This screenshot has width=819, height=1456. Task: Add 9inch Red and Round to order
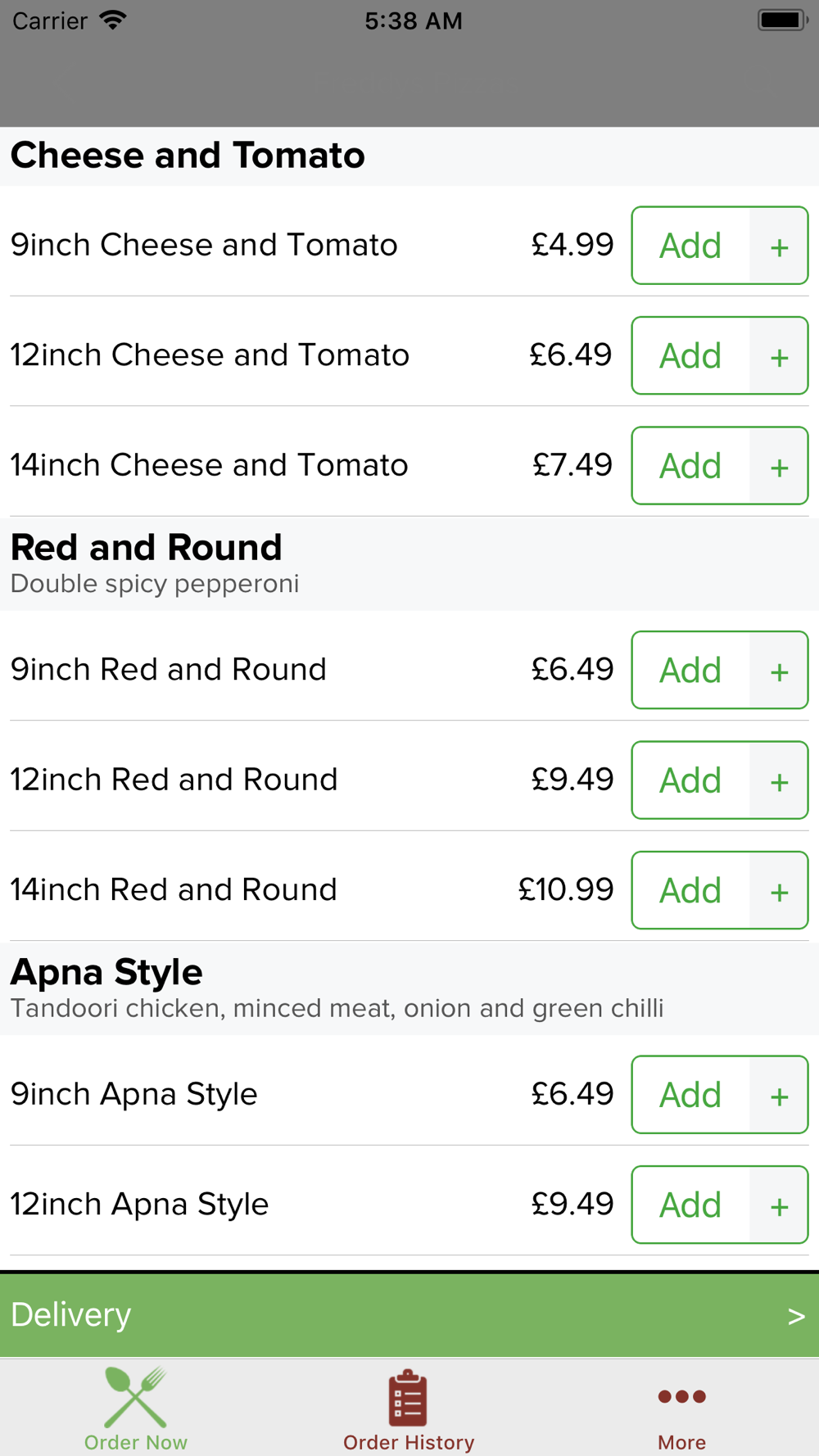click(x=690, y=670)
